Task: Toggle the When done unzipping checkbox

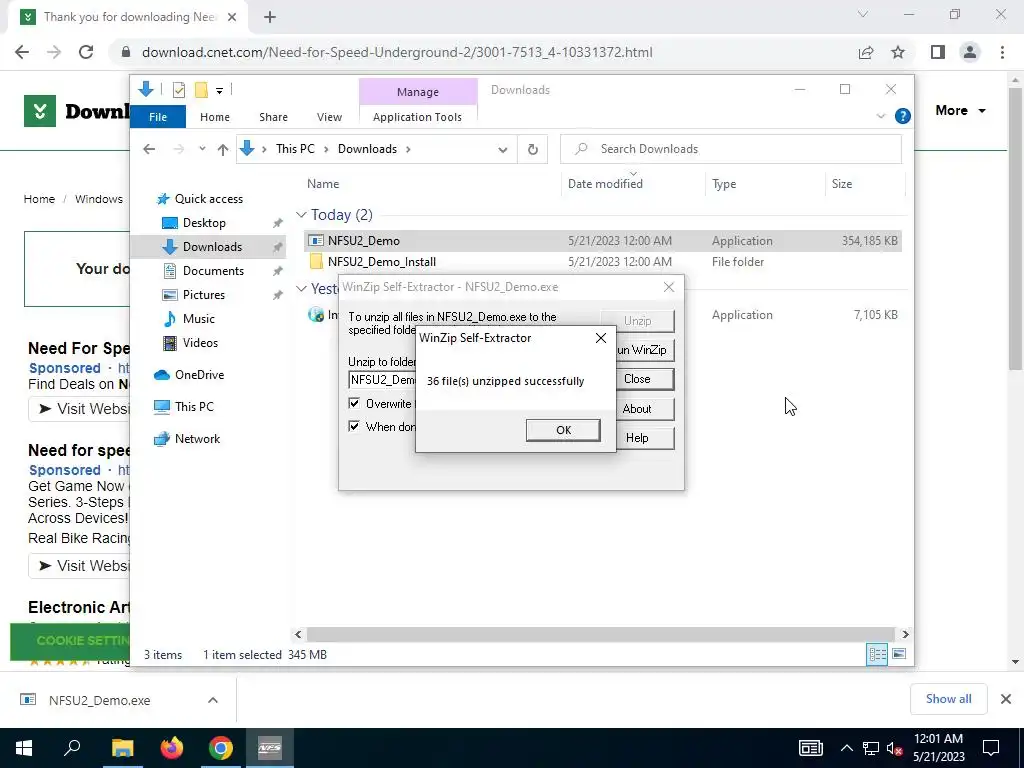Action: click(x=354, y=426)
